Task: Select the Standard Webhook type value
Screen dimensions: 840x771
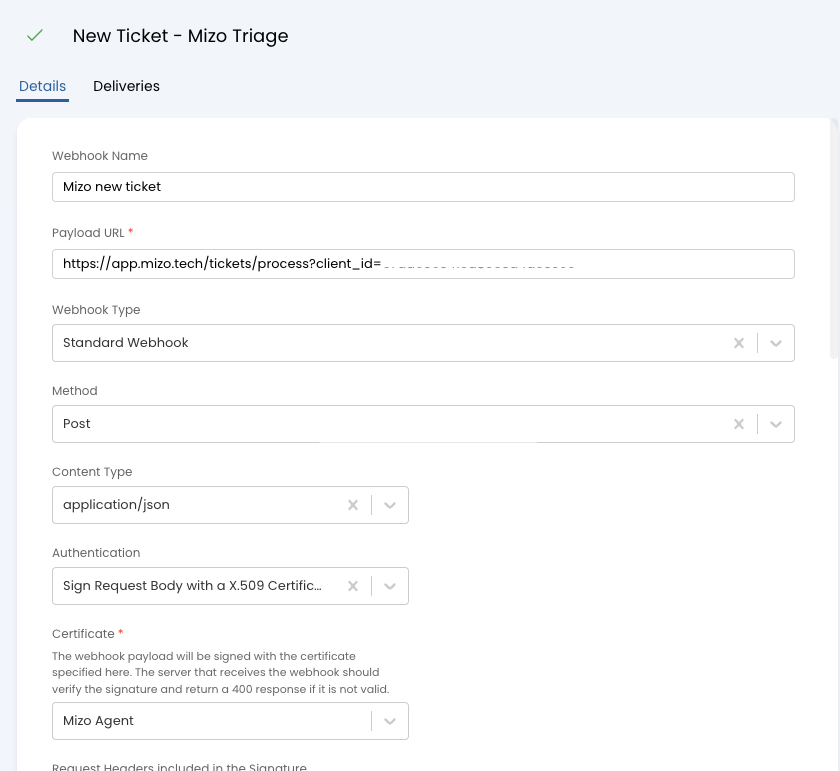Action: coord(126,343)
